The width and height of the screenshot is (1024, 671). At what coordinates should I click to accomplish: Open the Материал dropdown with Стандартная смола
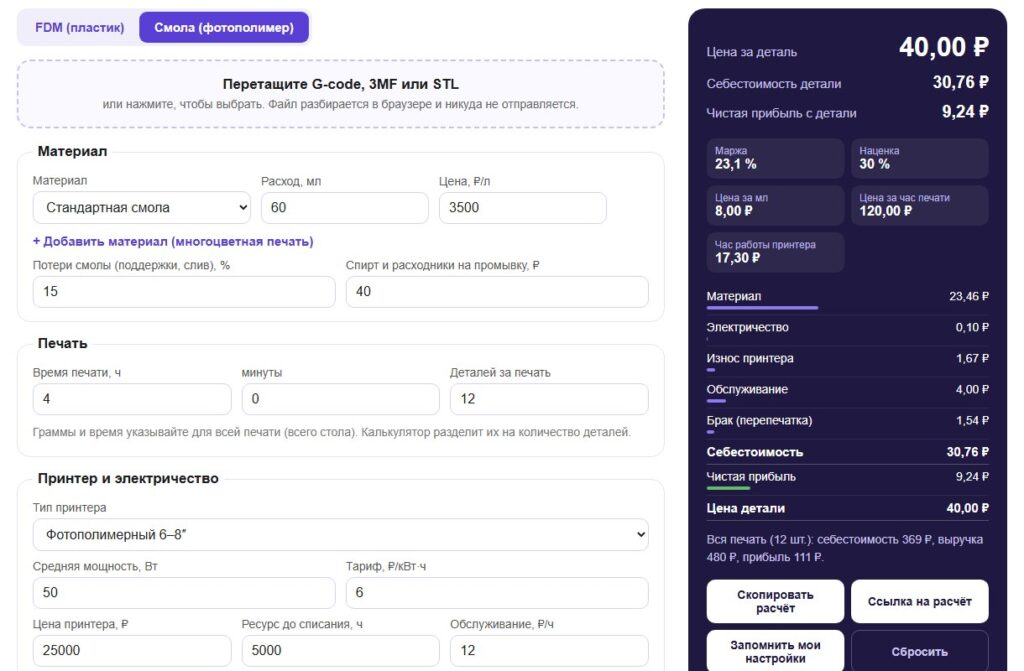coord(142,208)
